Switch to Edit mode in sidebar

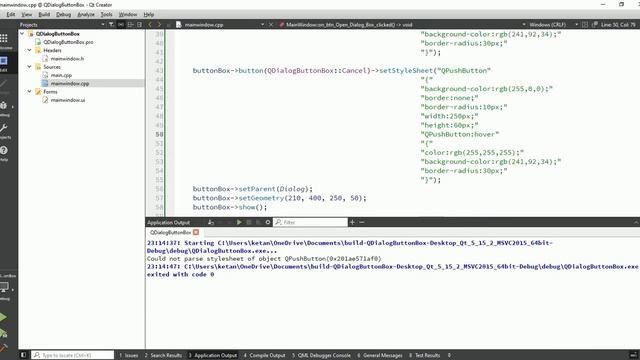pos(4,63)
